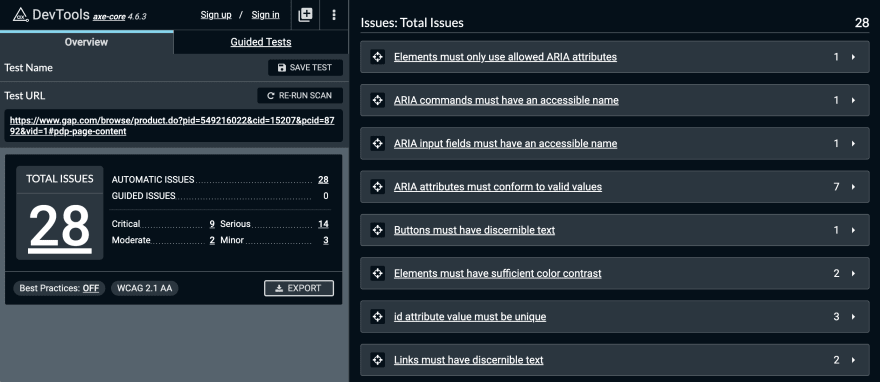Image resolution: width=880 pixels, height=382 pixels.
Task: Click highlight icon for Buttons discernible text issue
Action: click(378, 230)
